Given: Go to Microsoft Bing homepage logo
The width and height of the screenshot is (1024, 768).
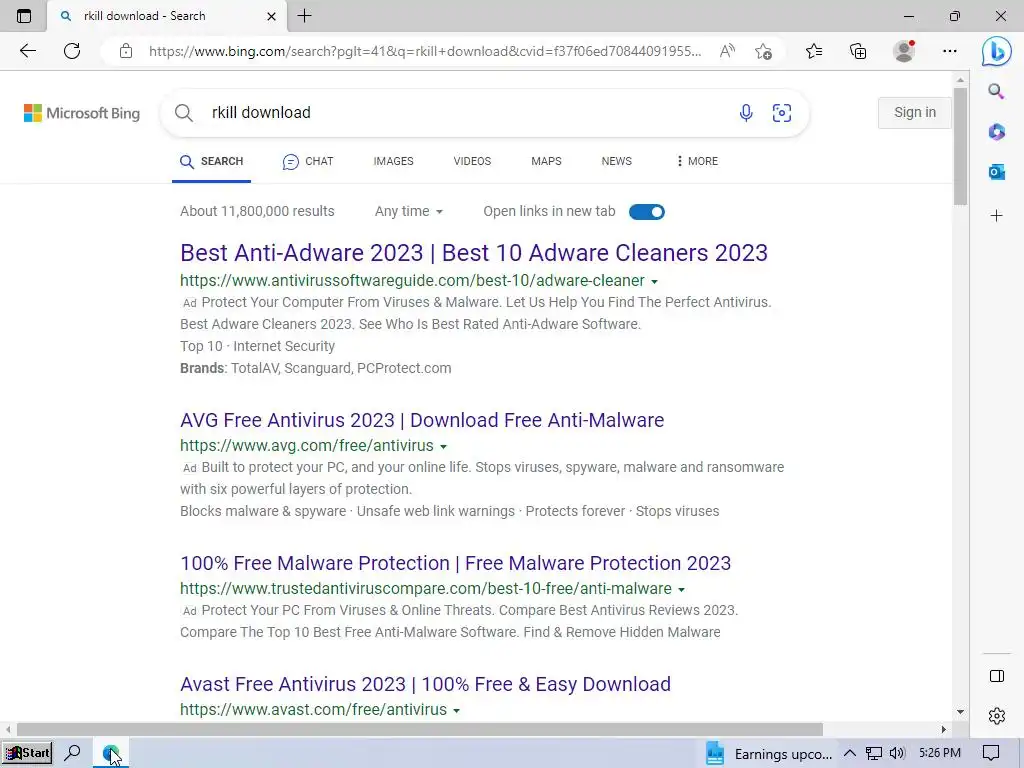Looking at the screenshot, I should tap(82, 113).
